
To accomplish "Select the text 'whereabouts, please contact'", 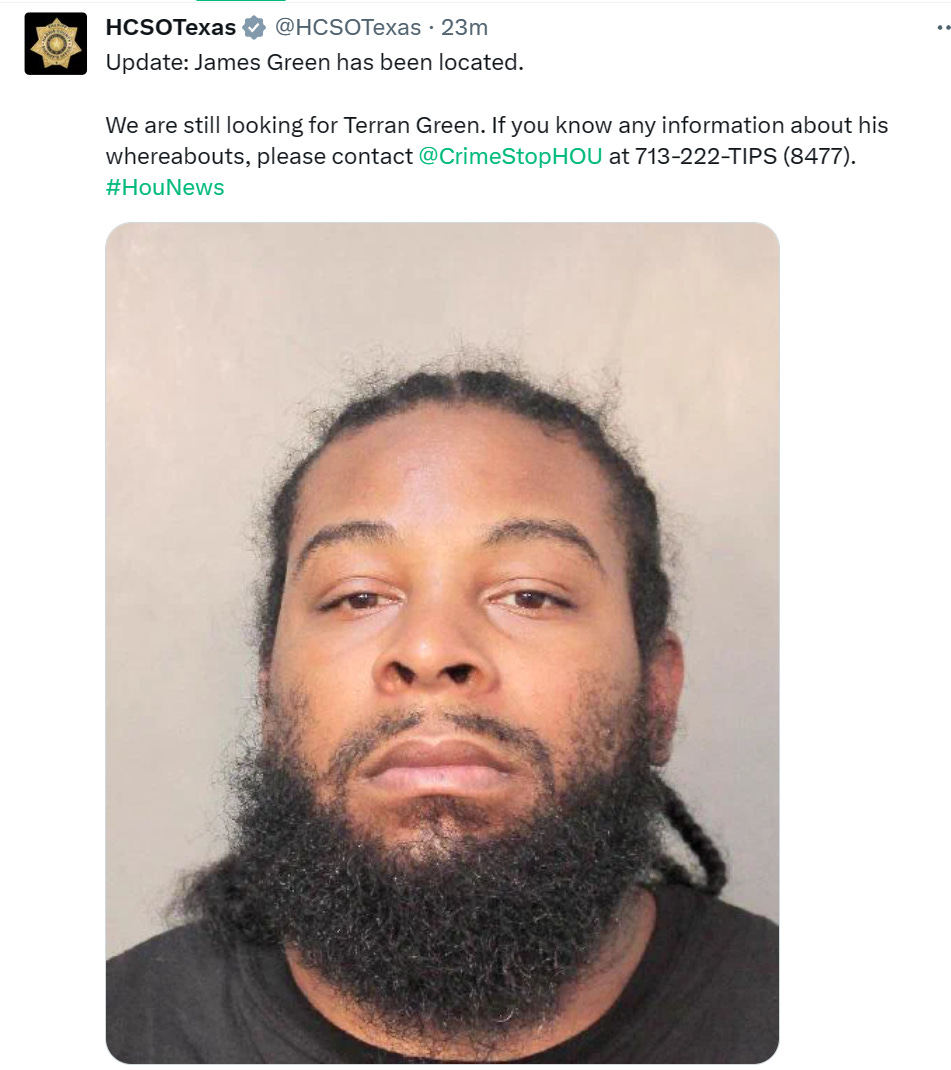I will coord(259,156).
